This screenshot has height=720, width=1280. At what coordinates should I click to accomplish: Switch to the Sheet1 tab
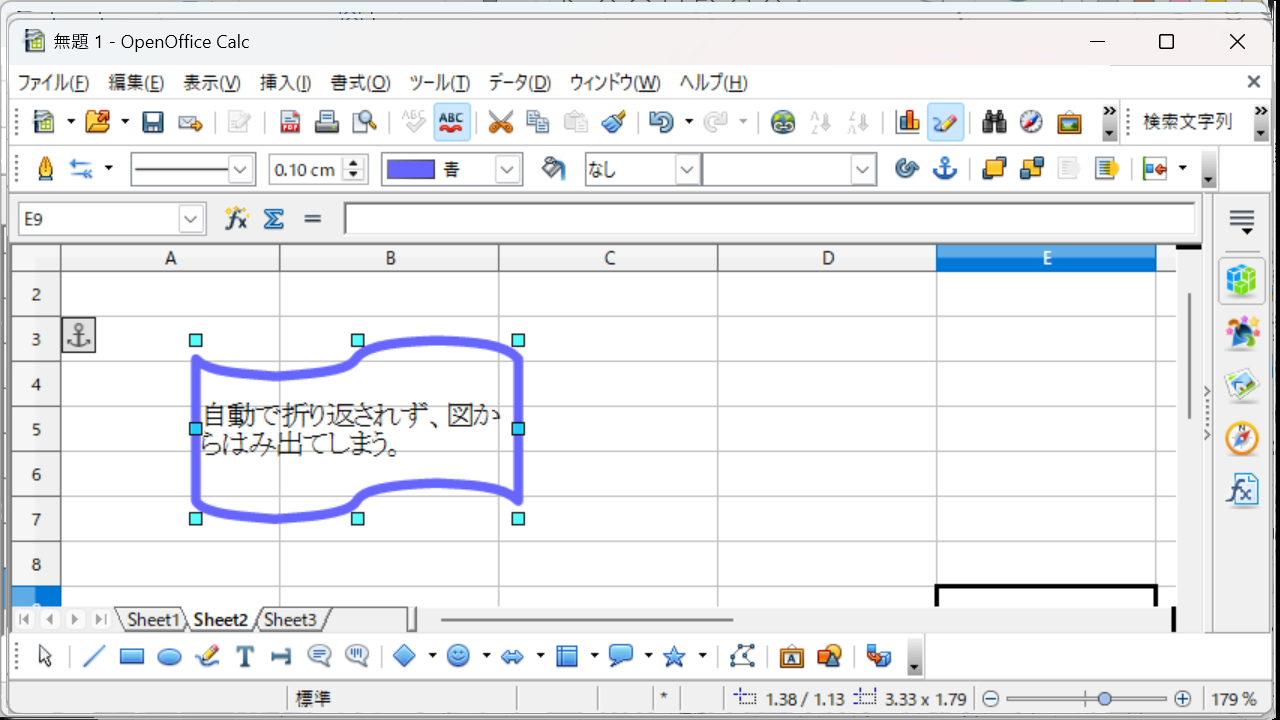pyautogui.click(x=153, y=620)
